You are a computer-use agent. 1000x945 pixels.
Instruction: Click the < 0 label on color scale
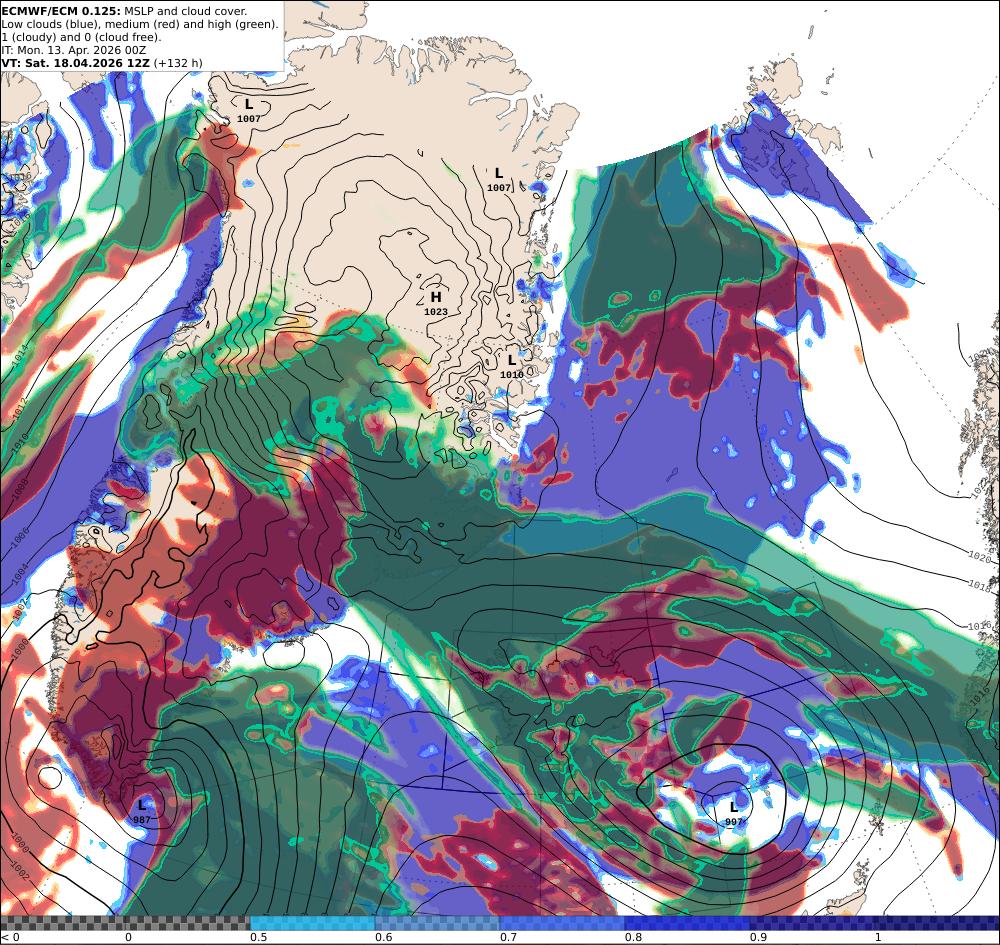[10, 937]
